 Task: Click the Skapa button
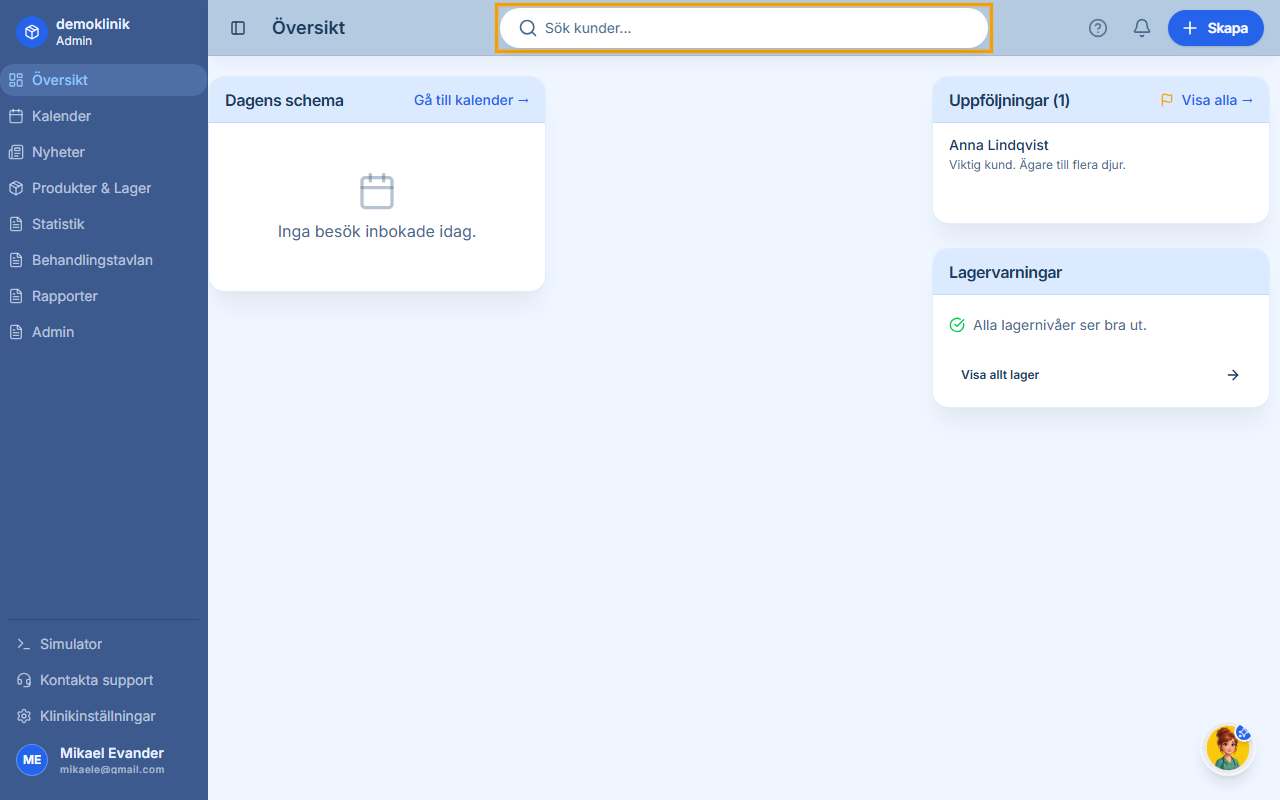[x=1216, y=28]
